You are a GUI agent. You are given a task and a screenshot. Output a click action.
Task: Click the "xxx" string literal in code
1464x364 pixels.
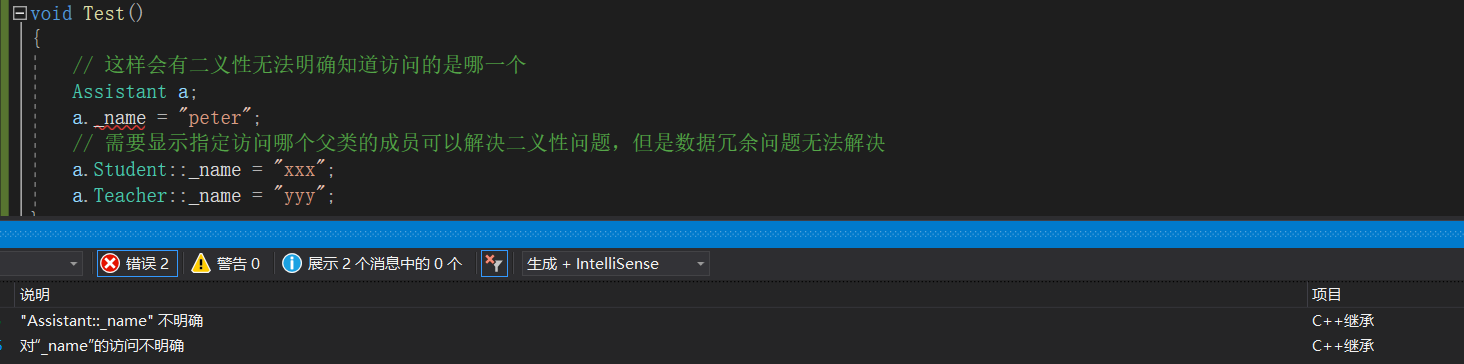pos(299,170)
